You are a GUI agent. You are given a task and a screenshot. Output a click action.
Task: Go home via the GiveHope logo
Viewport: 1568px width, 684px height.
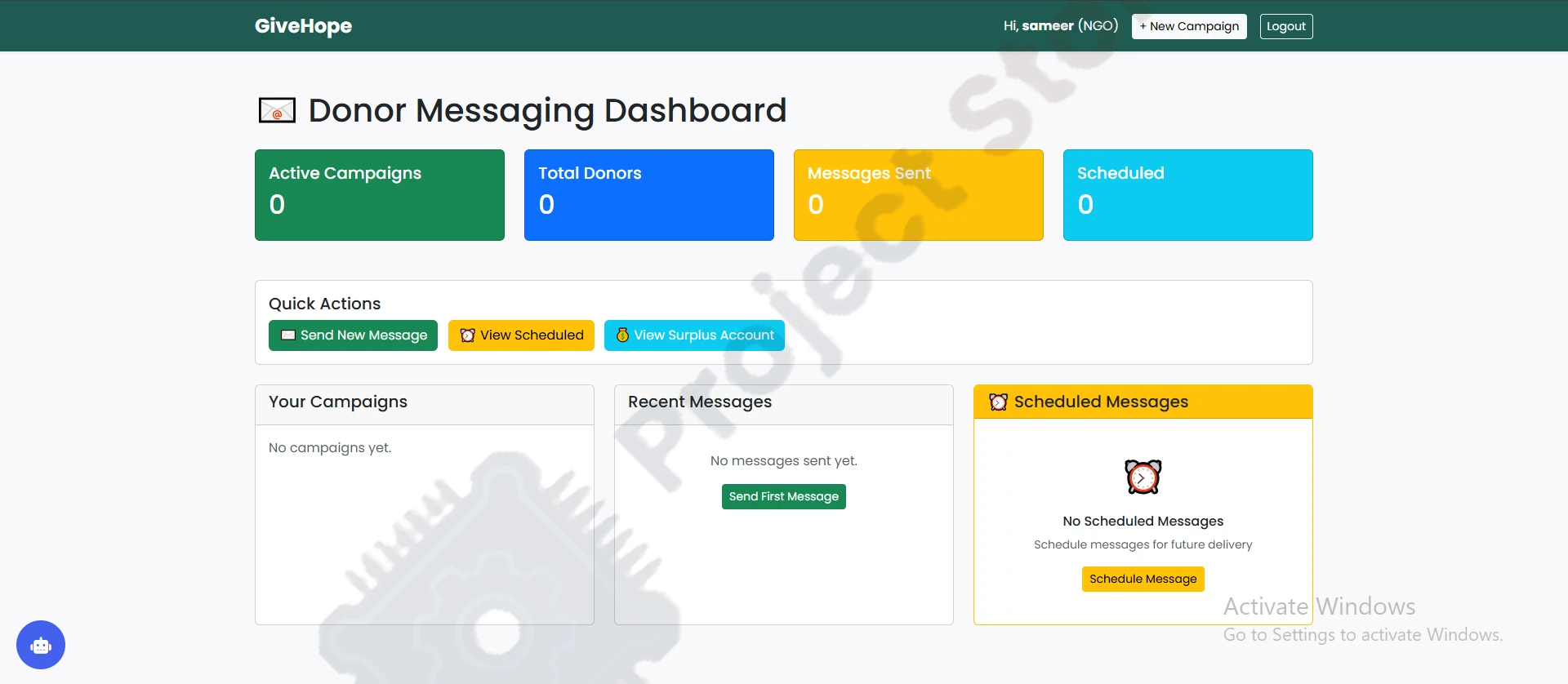click(303, 26)
